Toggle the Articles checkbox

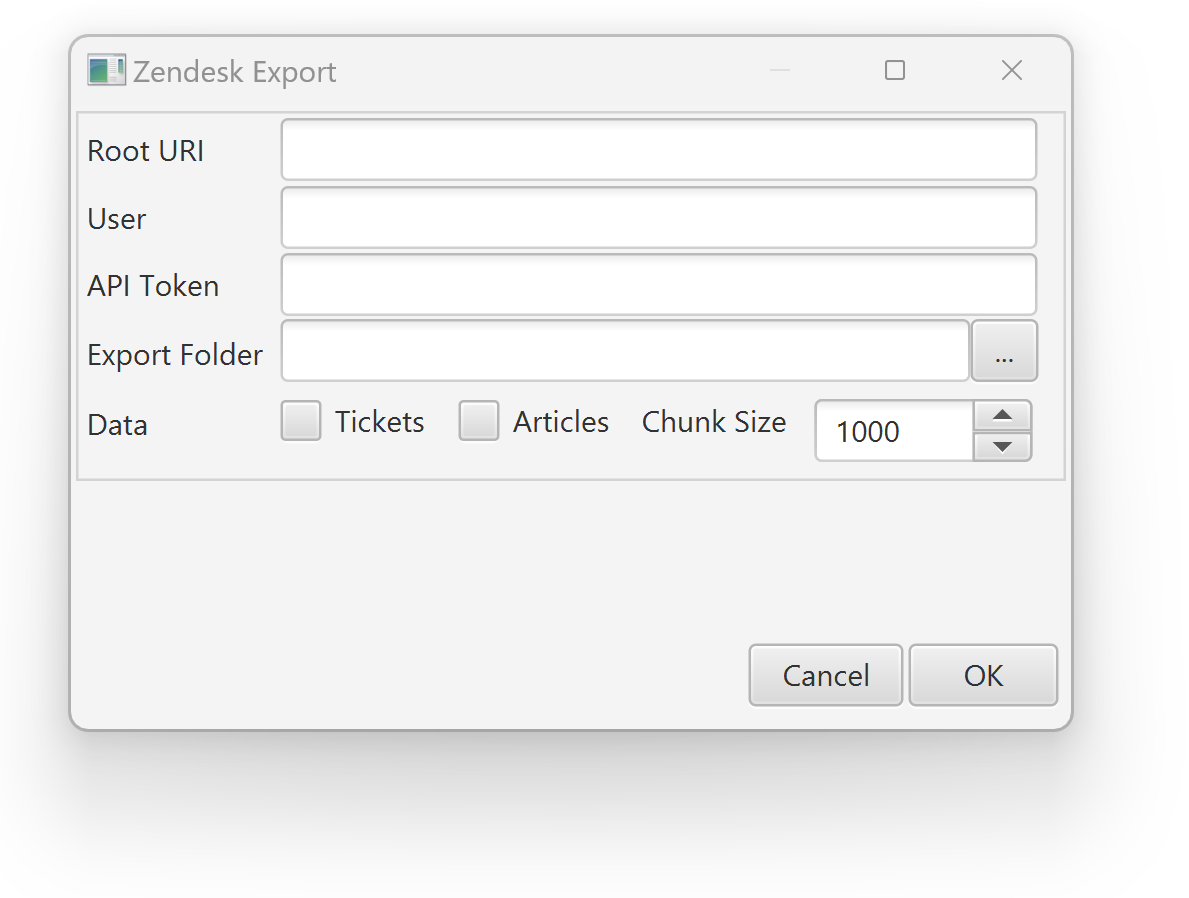478,421
